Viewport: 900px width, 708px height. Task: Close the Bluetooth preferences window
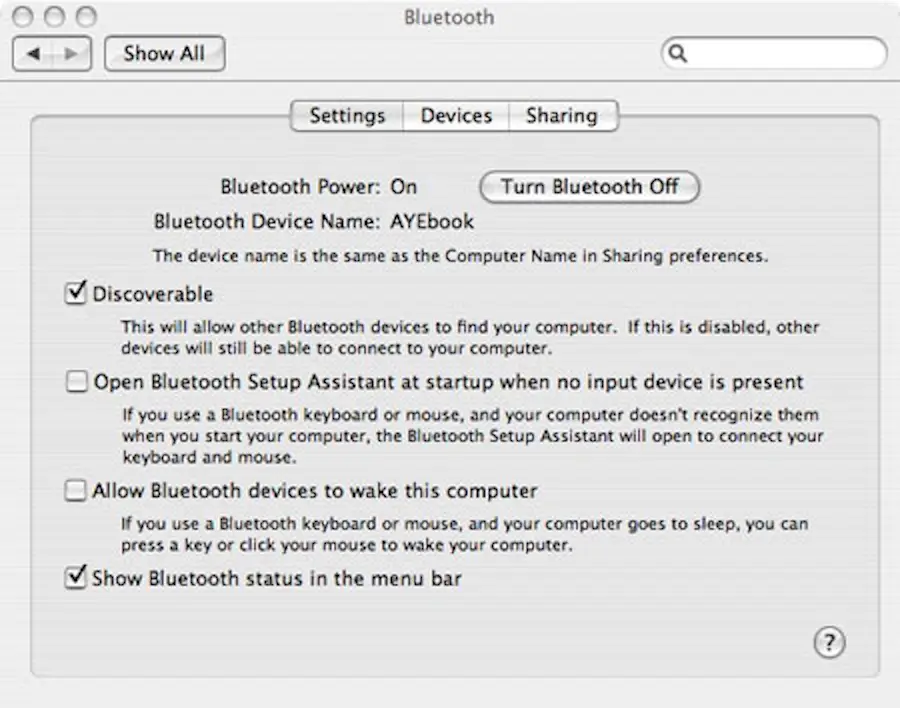[x=21, y=17]
